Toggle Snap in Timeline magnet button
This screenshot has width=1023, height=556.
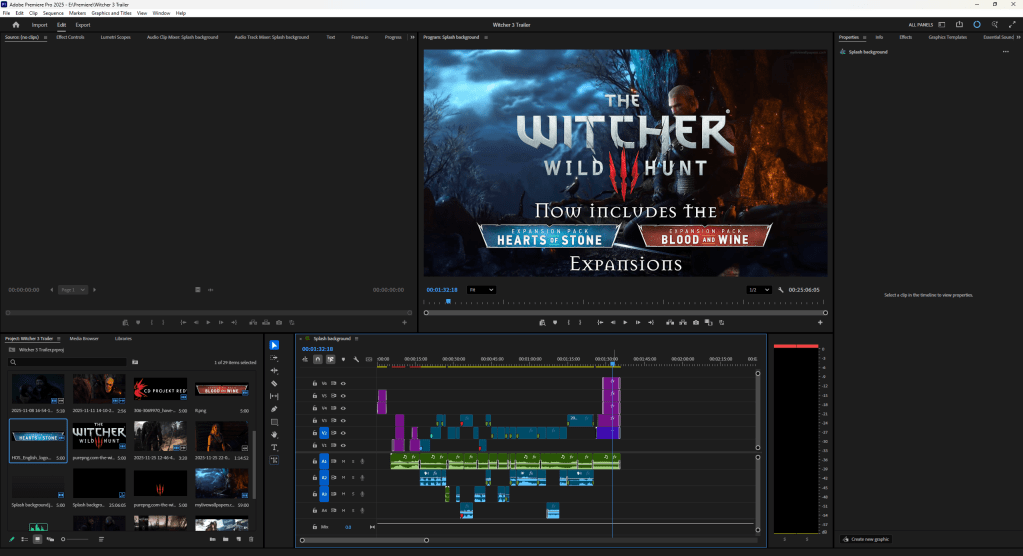[318, 359]
